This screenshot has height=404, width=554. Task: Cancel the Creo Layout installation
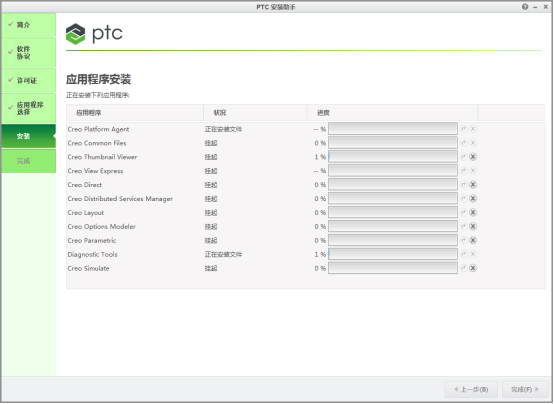pyautogui.click(x=473, y=212)
